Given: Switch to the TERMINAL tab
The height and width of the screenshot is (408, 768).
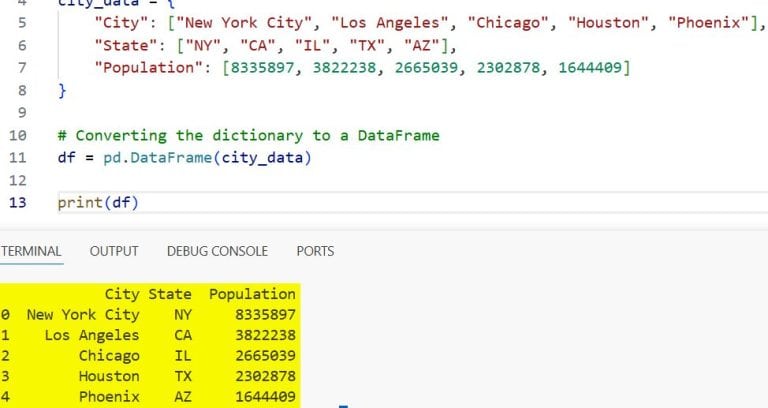Looking at the screenshot, I should coord(31,251).
